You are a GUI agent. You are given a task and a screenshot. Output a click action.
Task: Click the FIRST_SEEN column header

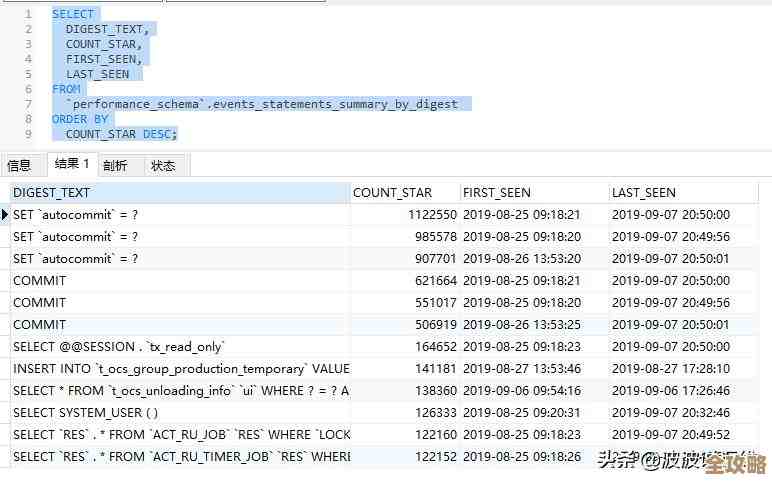tap(497, 193)
